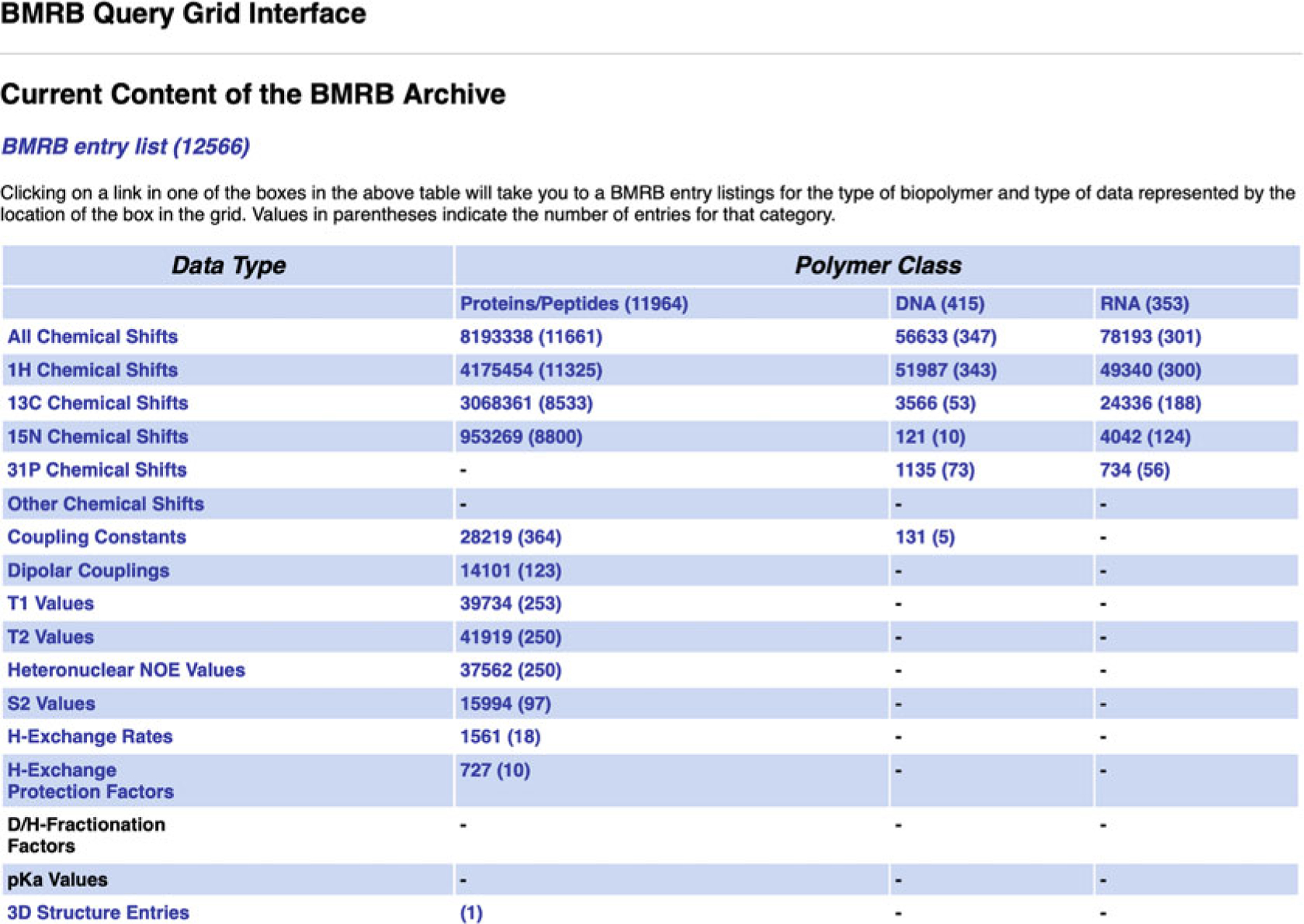Open the S2 Values link

(x=51, y=704)
